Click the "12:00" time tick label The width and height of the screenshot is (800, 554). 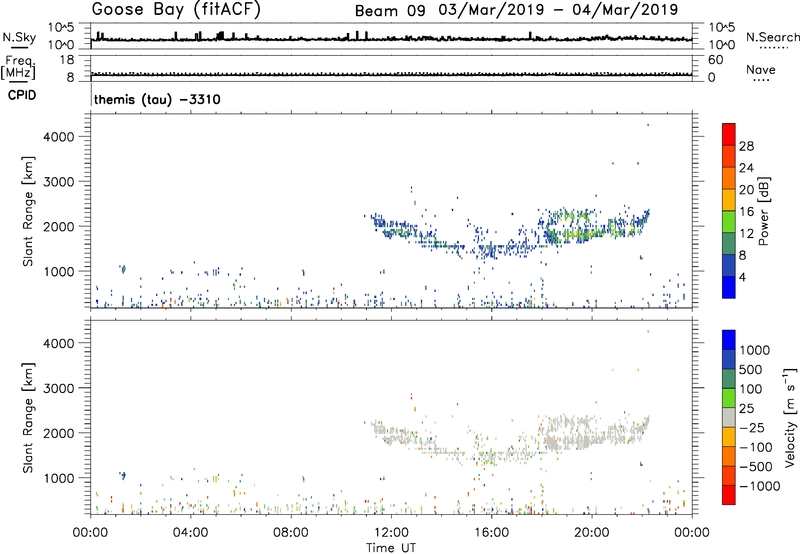(x=391, y=533)
